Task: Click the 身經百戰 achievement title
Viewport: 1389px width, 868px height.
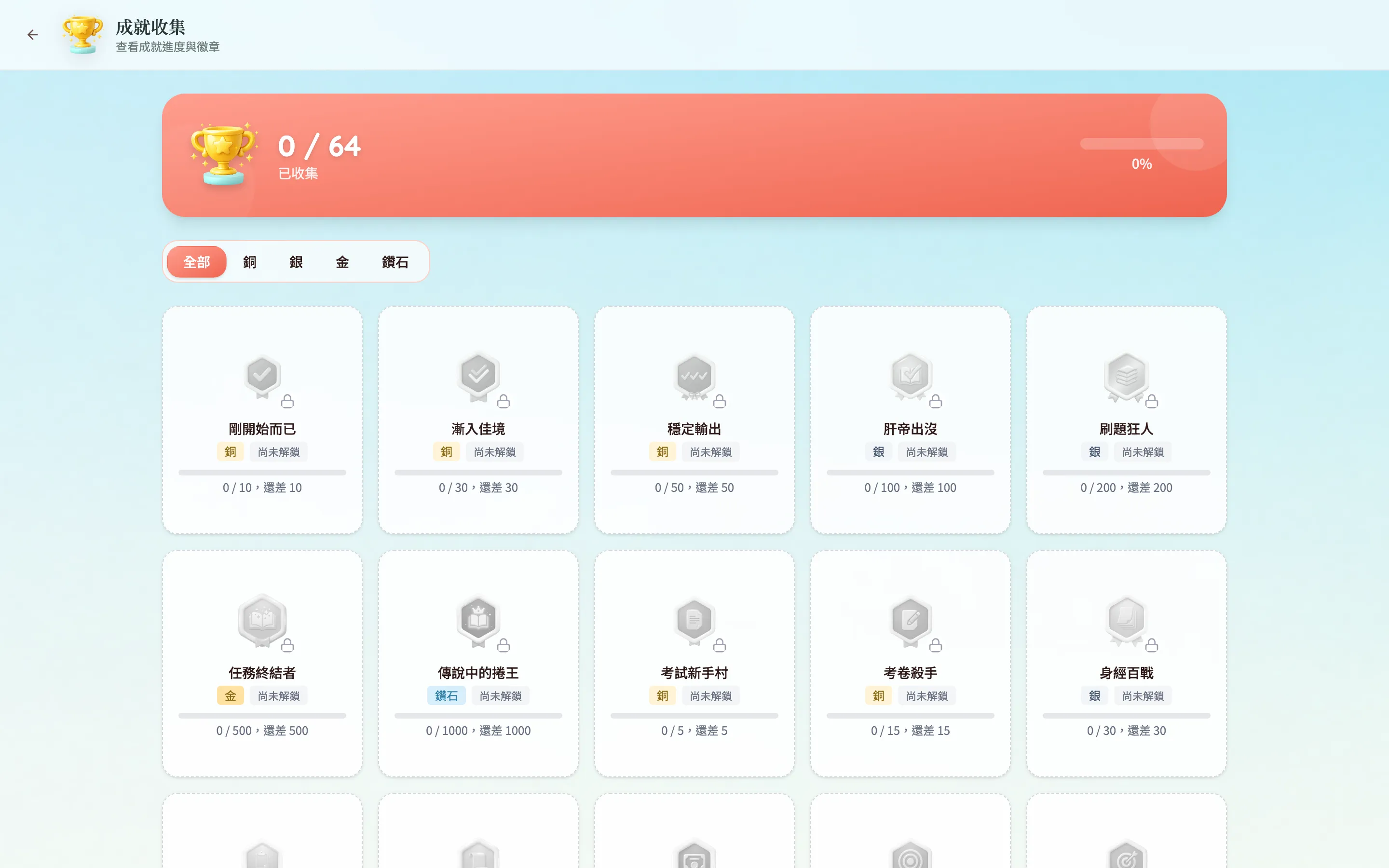Action: pyautogui.click(x=1126, y=673)
